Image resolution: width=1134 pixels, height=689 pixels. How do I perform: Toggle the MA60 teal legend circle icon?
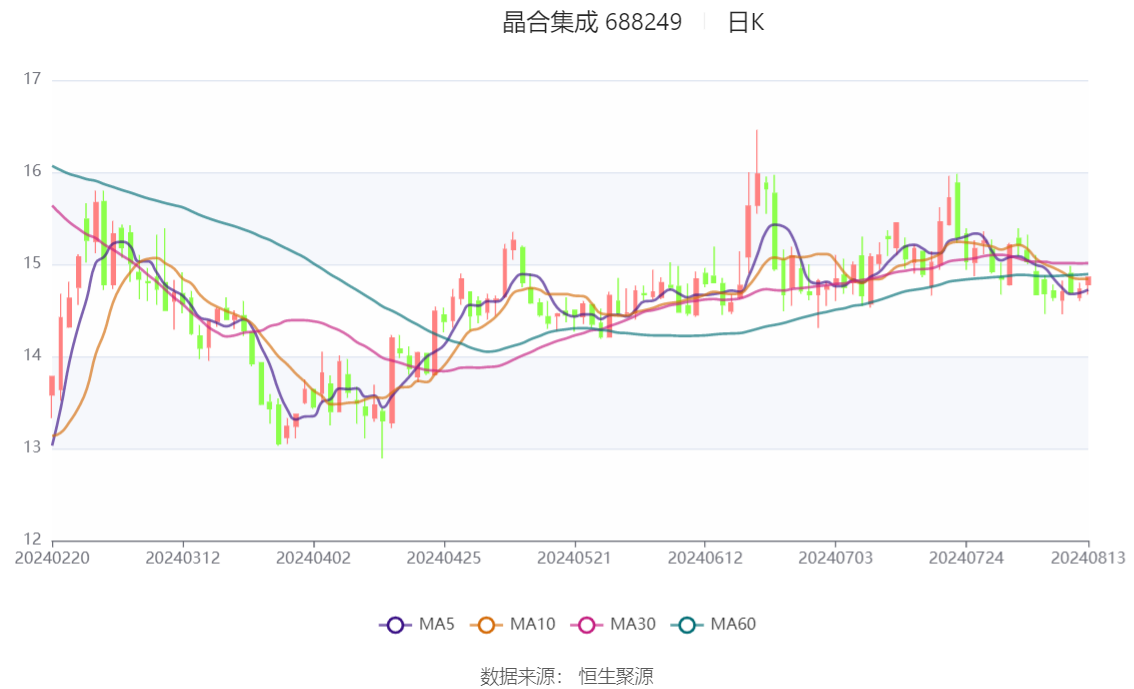click(687, 625)
